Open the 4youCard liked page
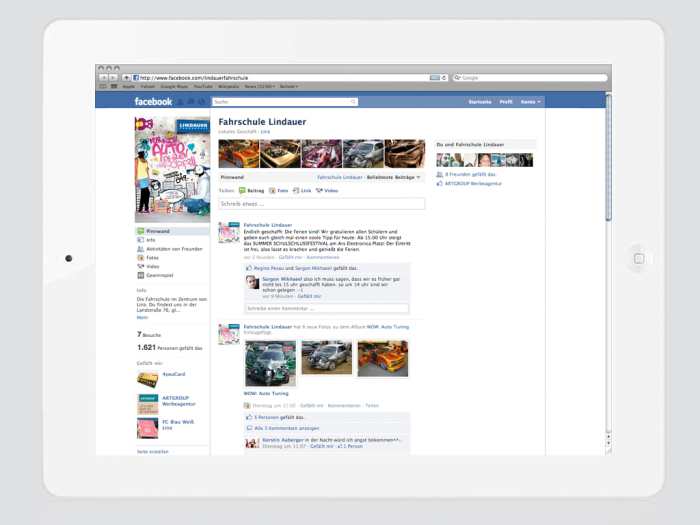Image resolution: width=700 pixels, height=525 pixels. [x=174, y=374]
